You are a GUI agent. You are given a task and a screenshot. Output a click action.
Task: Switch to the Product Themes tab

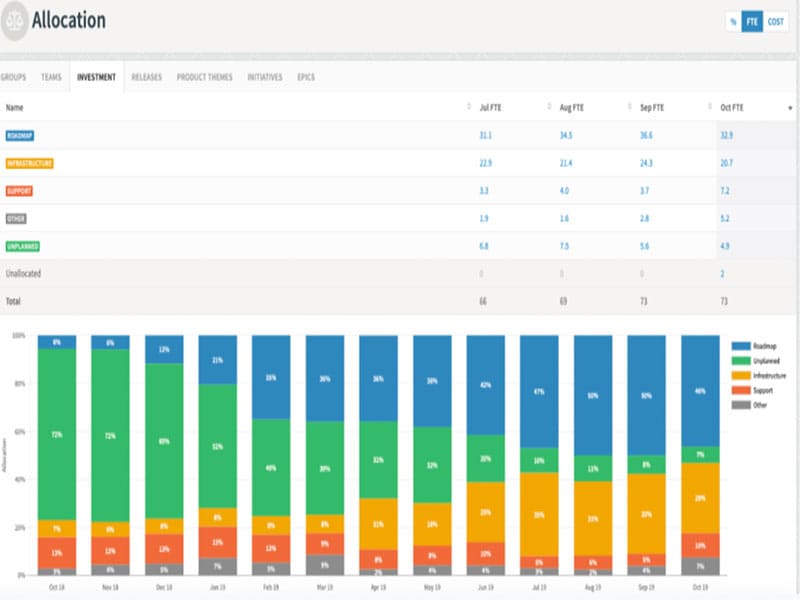point(204,77)
